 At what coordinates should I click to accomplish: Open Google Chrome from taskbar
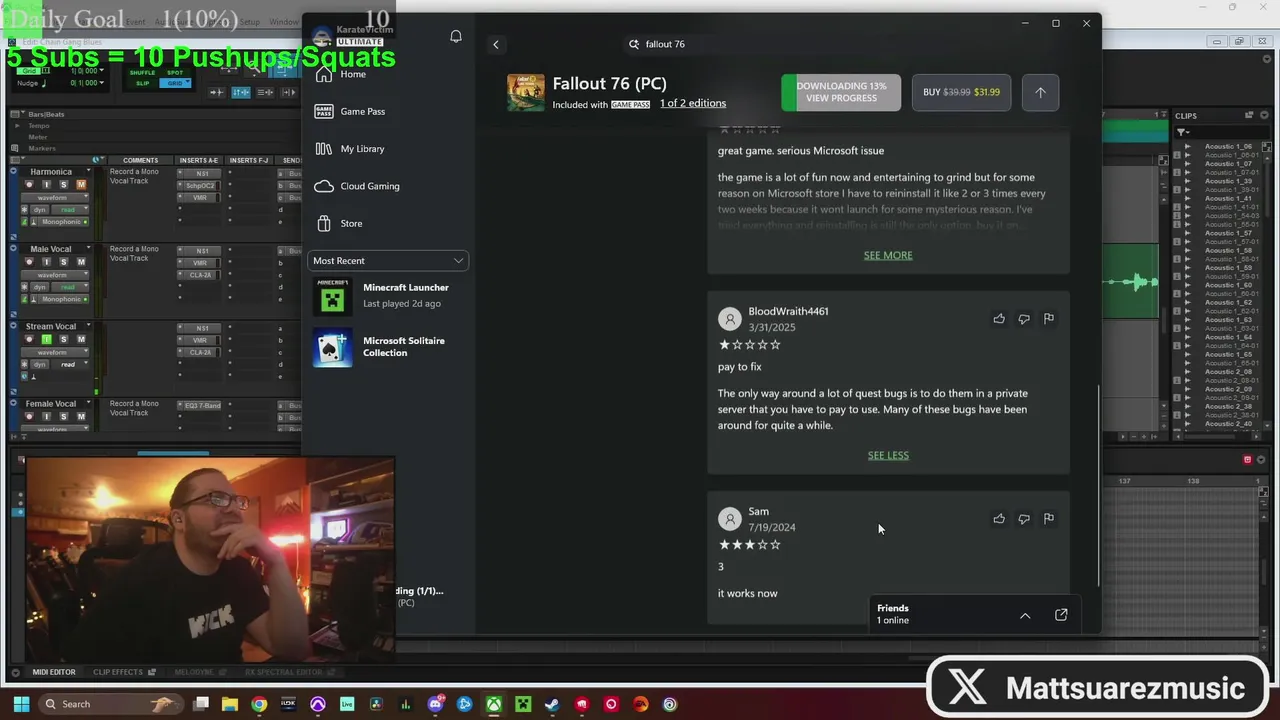(259, 704)
